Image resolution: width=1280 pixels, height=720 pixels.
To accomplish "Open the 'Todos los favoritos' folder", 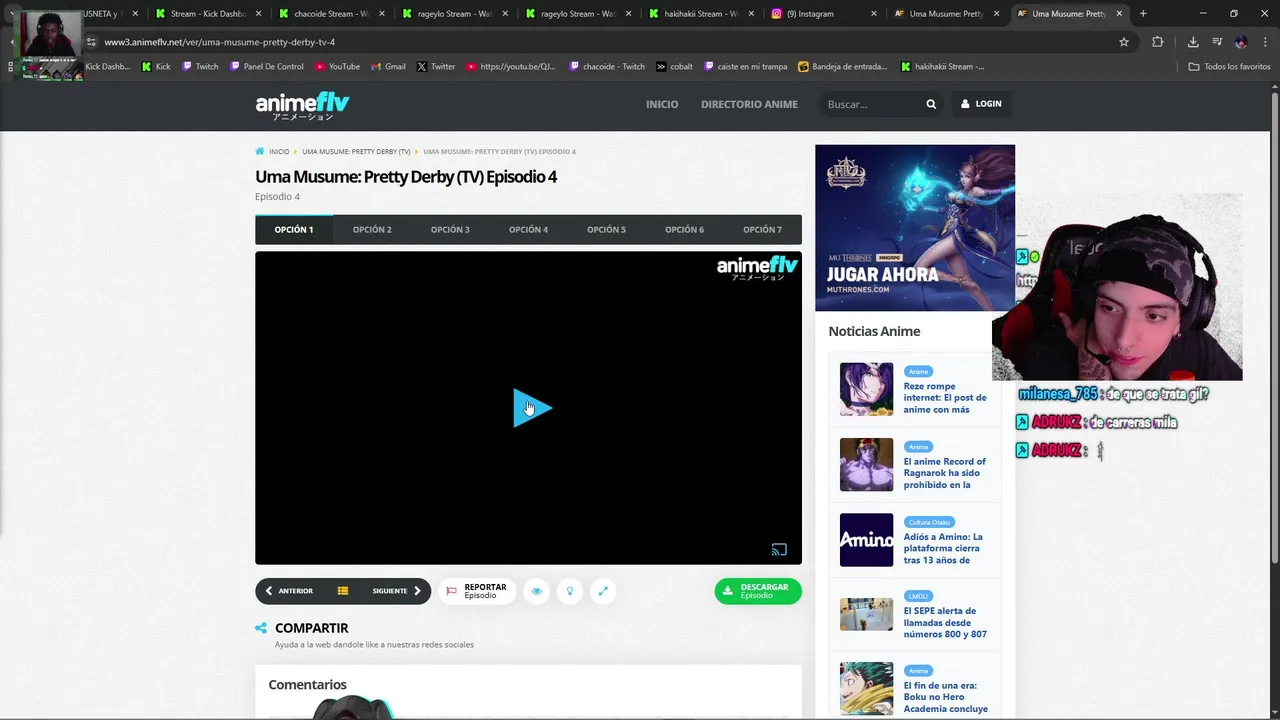I will (1230, 67).
